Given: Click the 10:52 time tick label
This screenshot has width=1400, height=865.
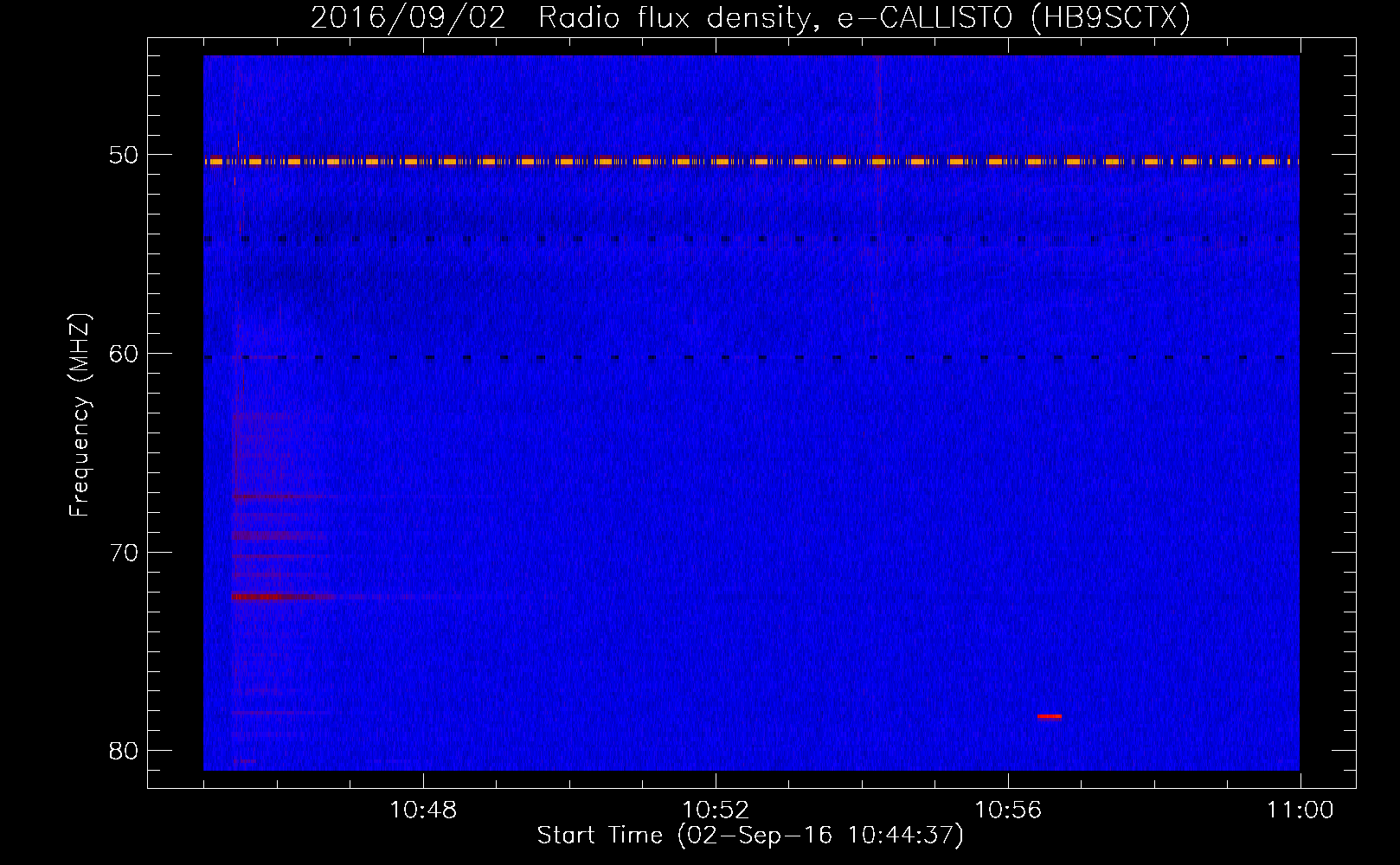Looking at the screenshot, I should 716,811.
